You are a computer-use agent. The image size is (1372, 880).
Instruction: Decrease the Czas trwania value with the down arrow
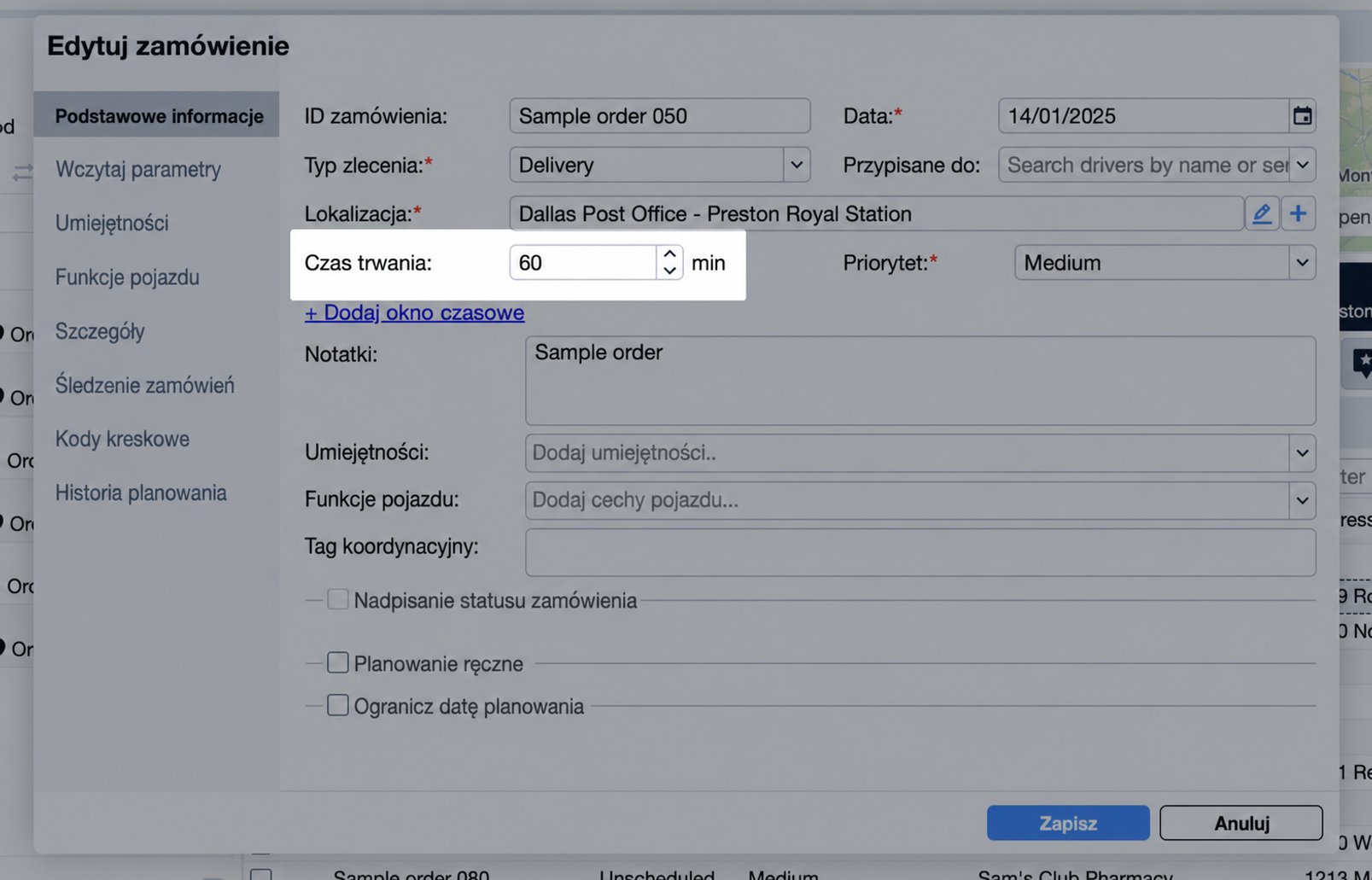(x=670, y=271)
